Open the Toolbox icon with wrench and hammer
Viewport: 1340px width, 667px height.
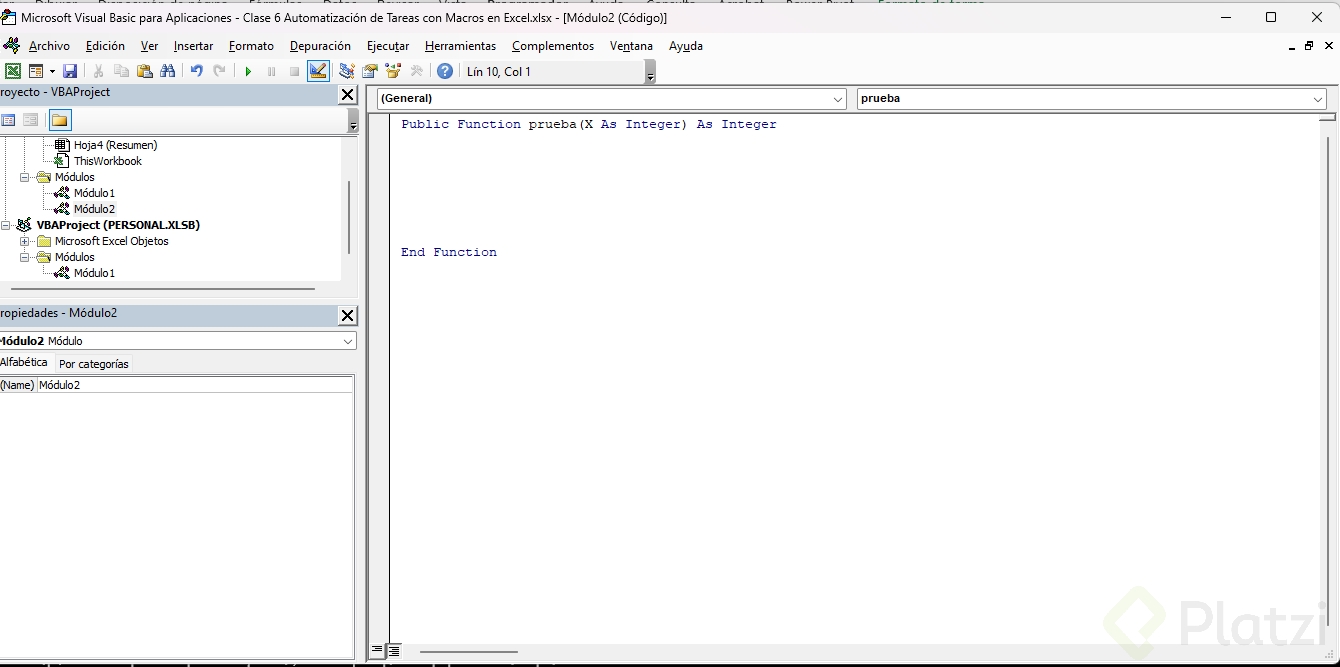(417, 71)
